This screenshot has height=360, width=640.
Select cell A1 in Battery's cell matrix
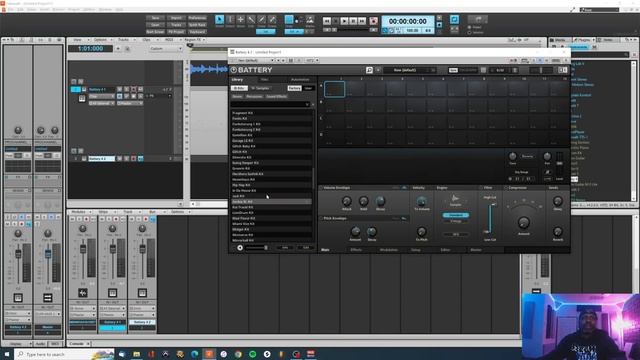coord(334,89)
